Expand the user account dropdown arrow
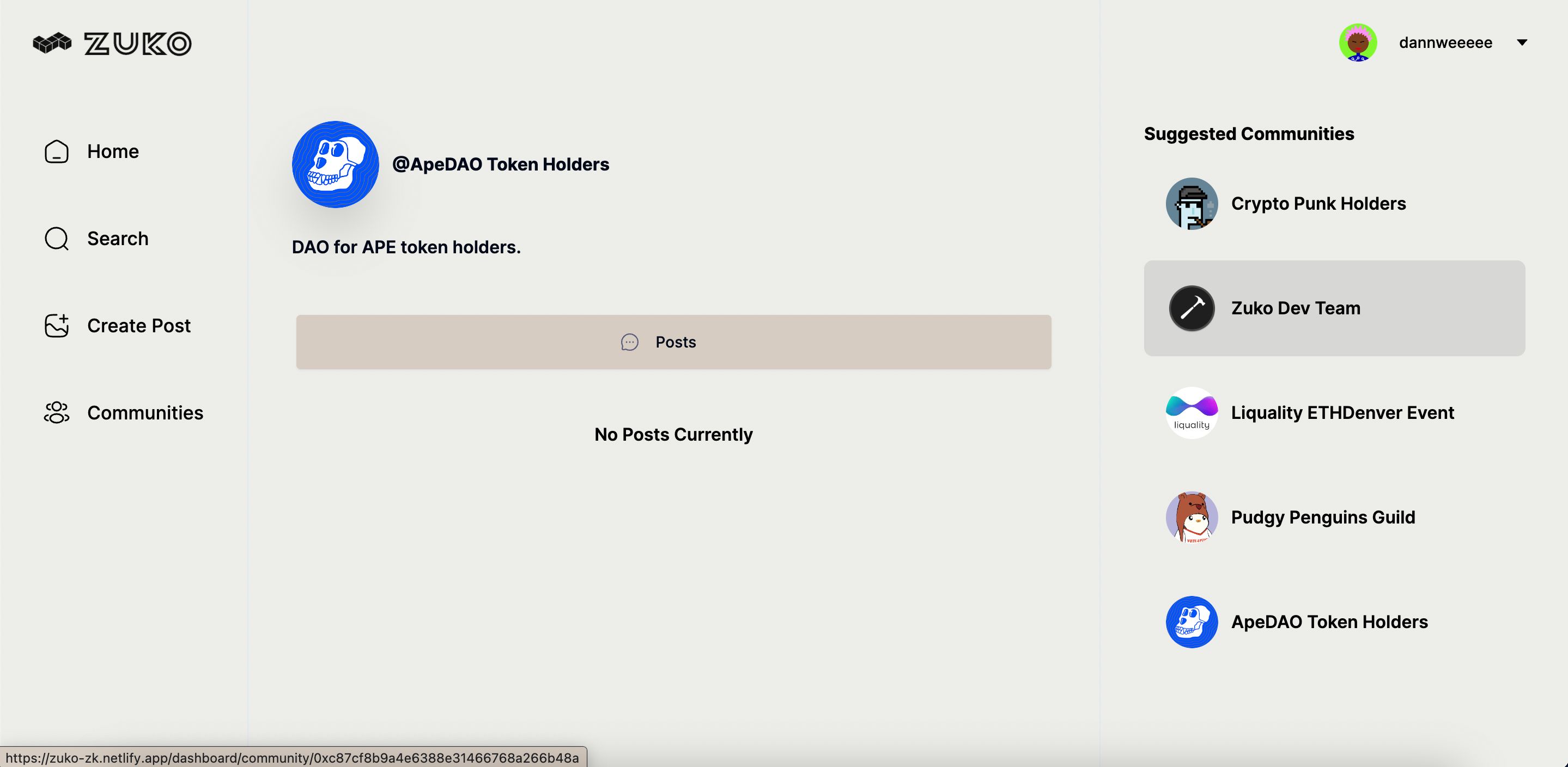This screenshot has height=767, width=1568. point(1522,42)
